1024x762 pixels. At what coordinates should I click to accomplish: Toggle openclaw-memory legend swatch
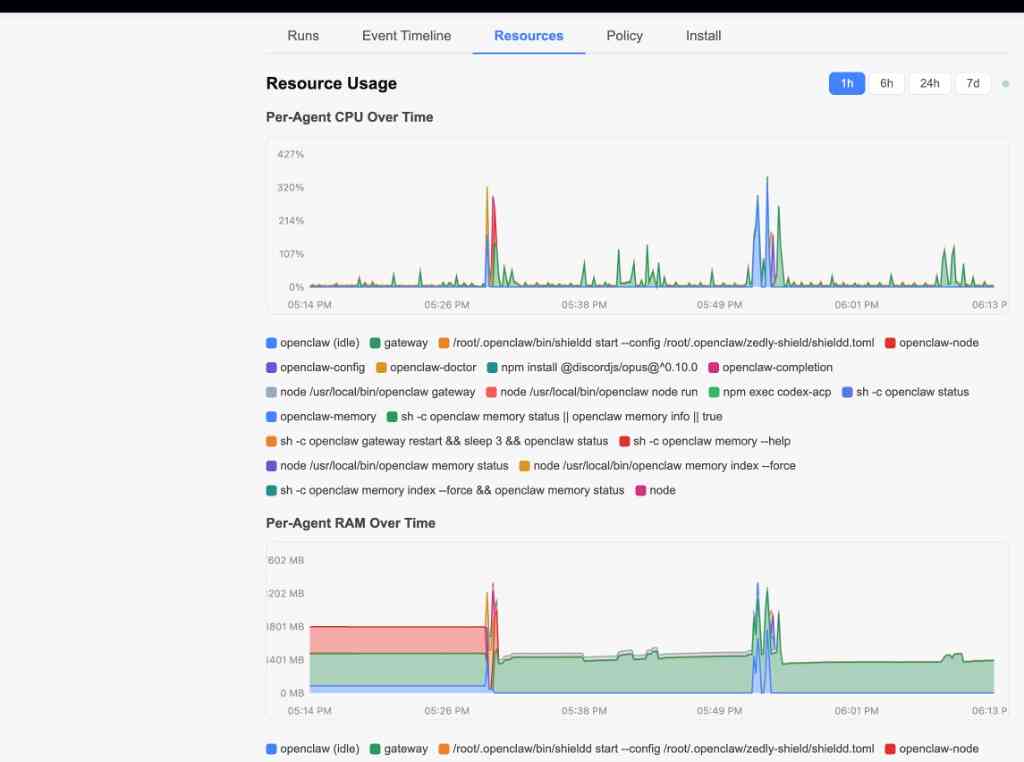coord(272,417)
